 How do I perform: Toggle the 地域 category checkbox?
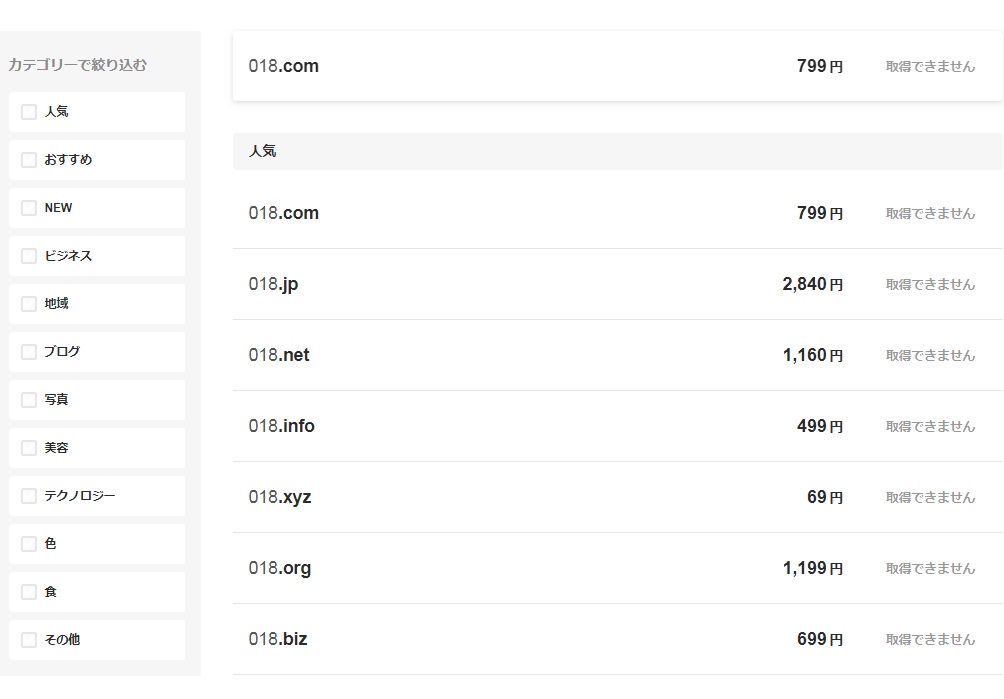point(29,304)
